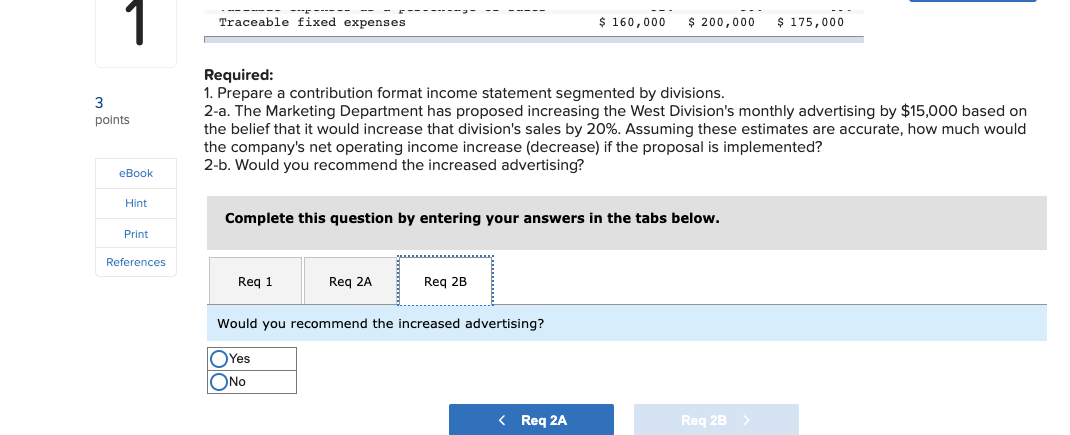Screen dimensions: 1070x435
Task: Click the left chevron on the Req 2A button
Action: coord(502,421)
